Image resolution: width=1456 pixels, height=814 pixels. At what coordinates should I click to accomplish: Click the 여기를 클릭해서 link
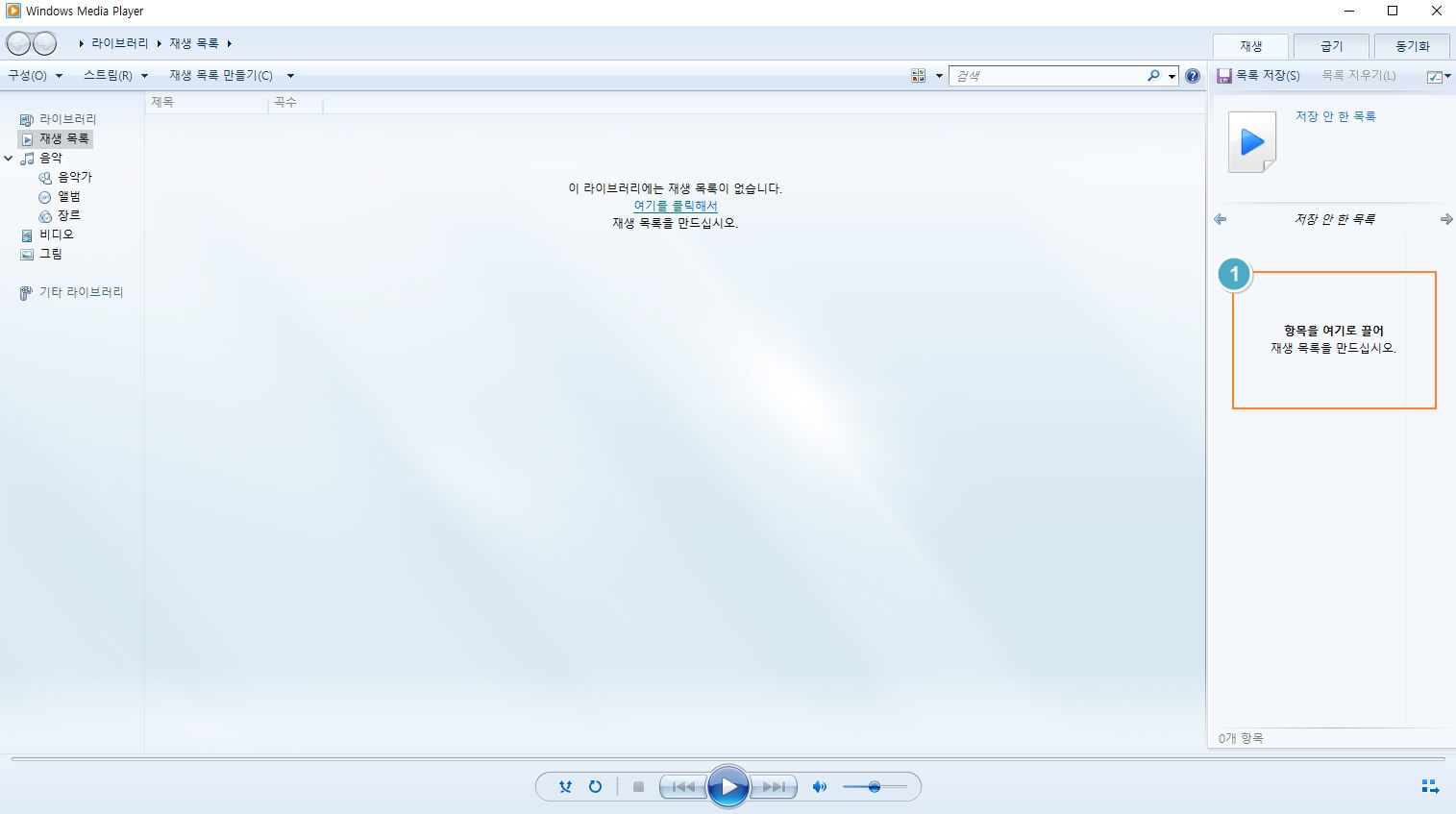(676, 206)
